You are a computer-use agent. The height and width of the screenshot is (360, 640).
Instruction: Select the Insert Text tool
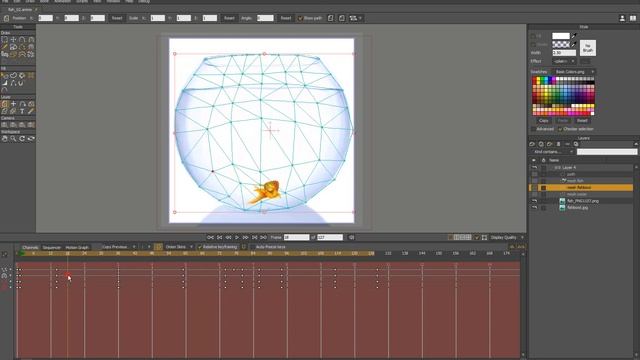pos(22,111)
